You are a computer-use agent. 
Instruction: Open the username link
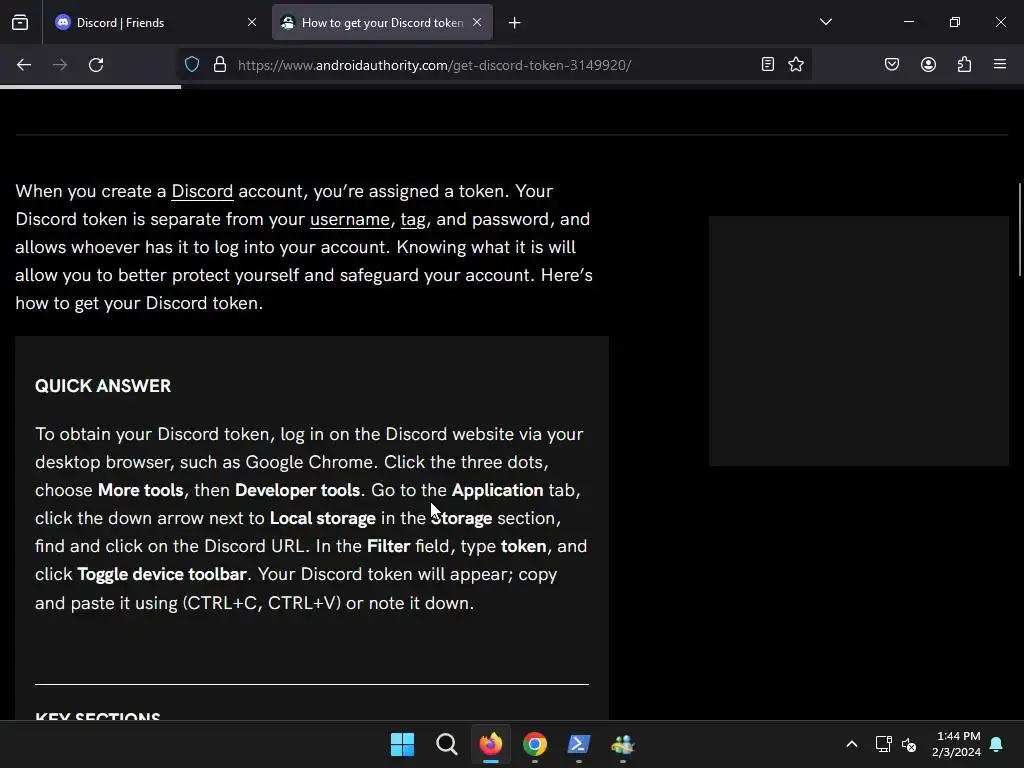pos(349,219)
